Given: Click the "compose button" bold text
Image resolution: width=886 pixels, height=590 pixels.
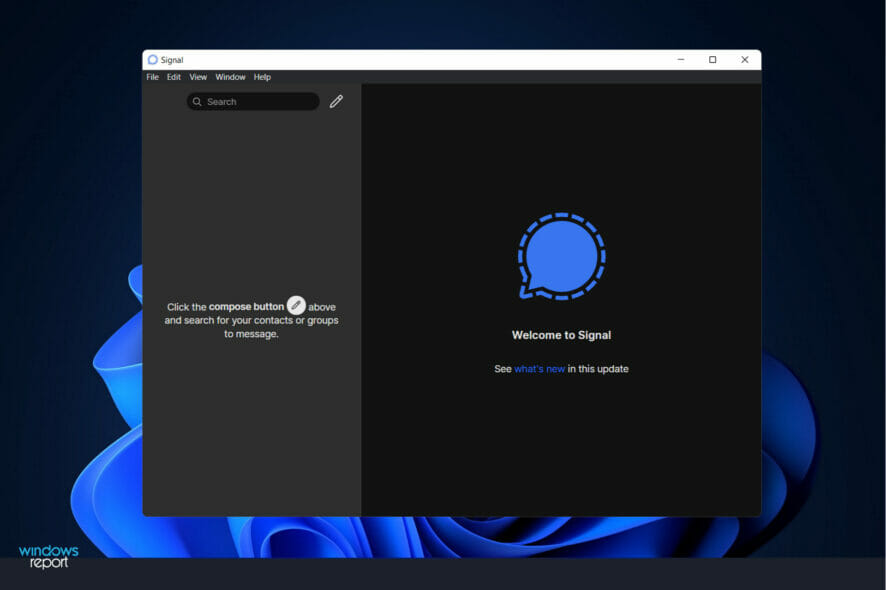Looking at the screenshot, I should [246, 307].
